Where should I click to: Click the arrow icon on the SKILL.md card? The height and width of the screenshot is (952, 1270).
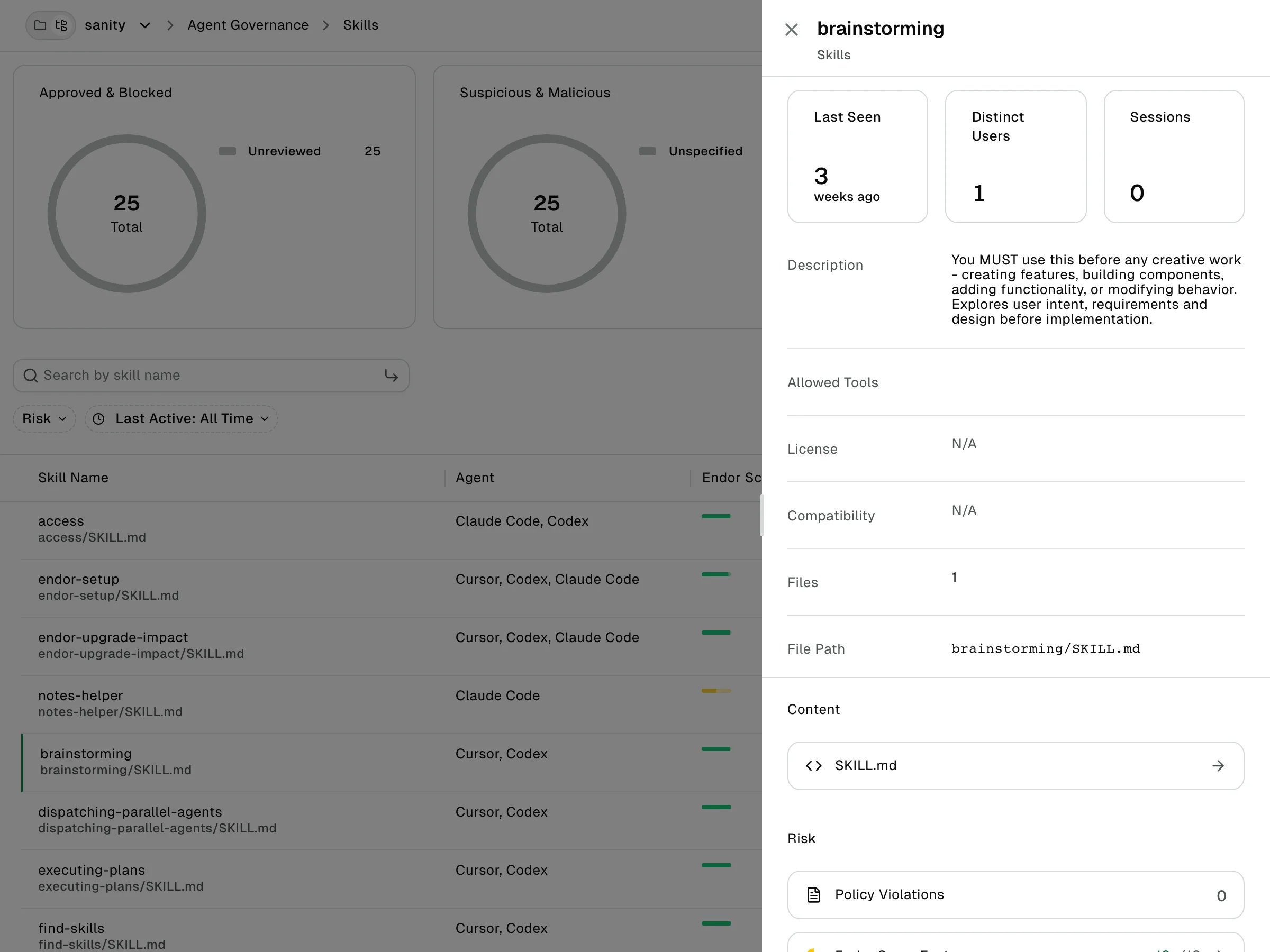[1218, 765]
